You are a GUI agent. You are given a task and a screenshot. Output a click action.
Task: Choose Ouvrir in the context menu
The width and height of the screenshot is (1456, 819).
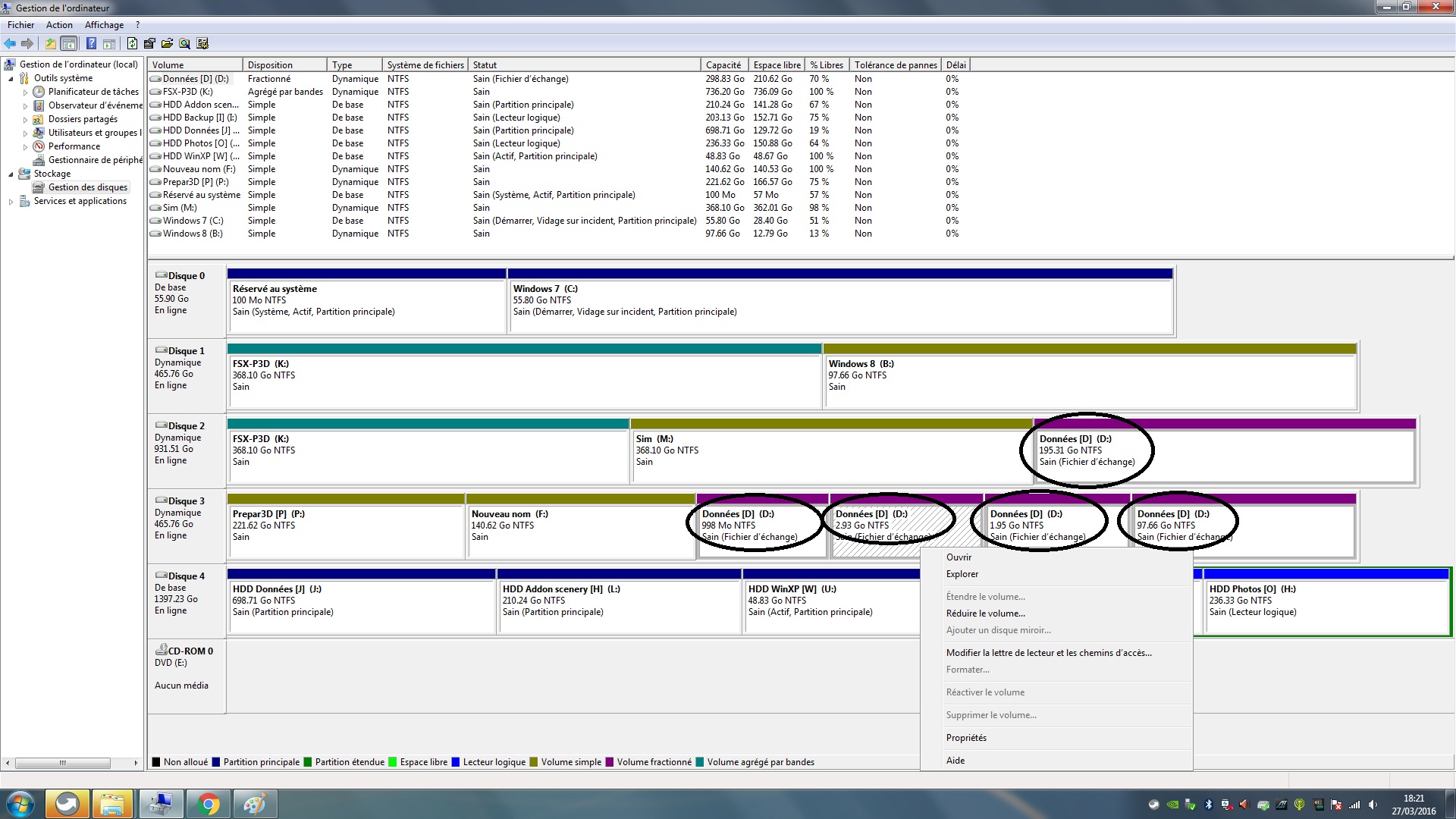1056,557
